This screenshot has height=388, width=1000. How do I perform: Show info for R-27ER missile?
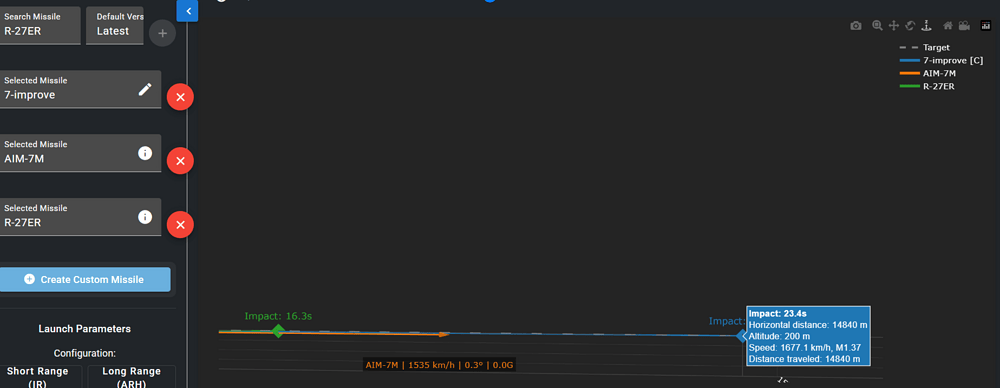coord(145,217)
